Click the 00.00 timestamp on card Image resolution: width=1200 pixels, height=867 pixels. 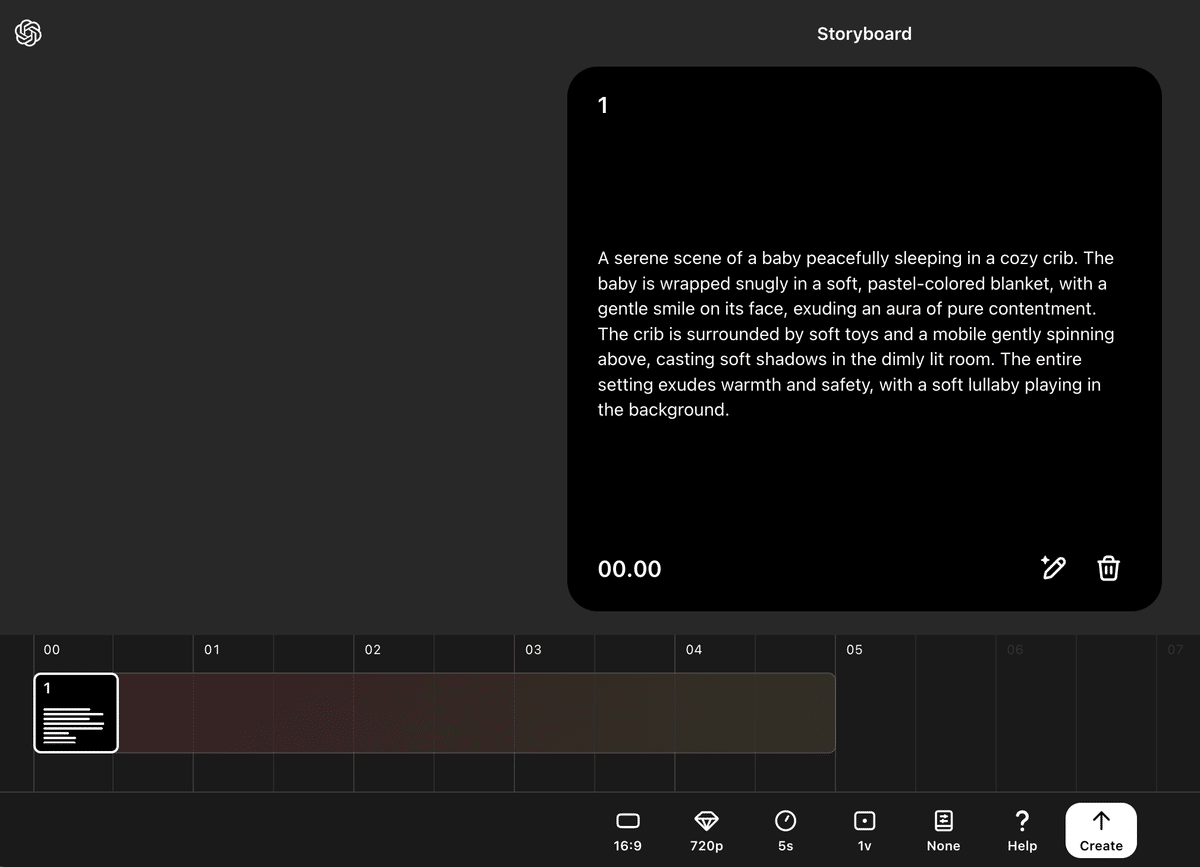pos(629,569)
